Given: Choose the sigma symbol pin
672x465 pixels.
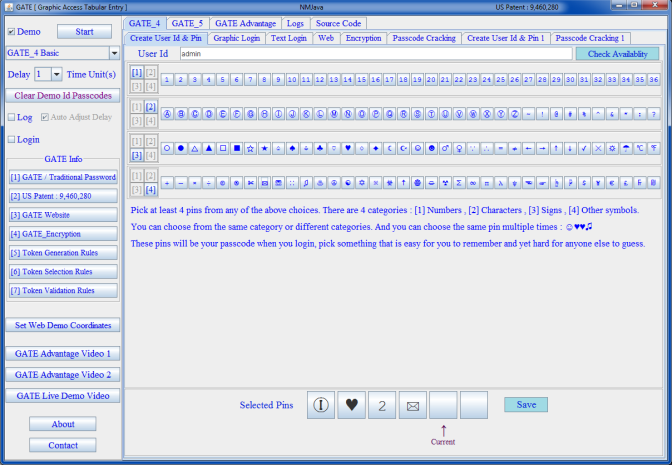Looking at the screenshot, I should pos(459,183).
